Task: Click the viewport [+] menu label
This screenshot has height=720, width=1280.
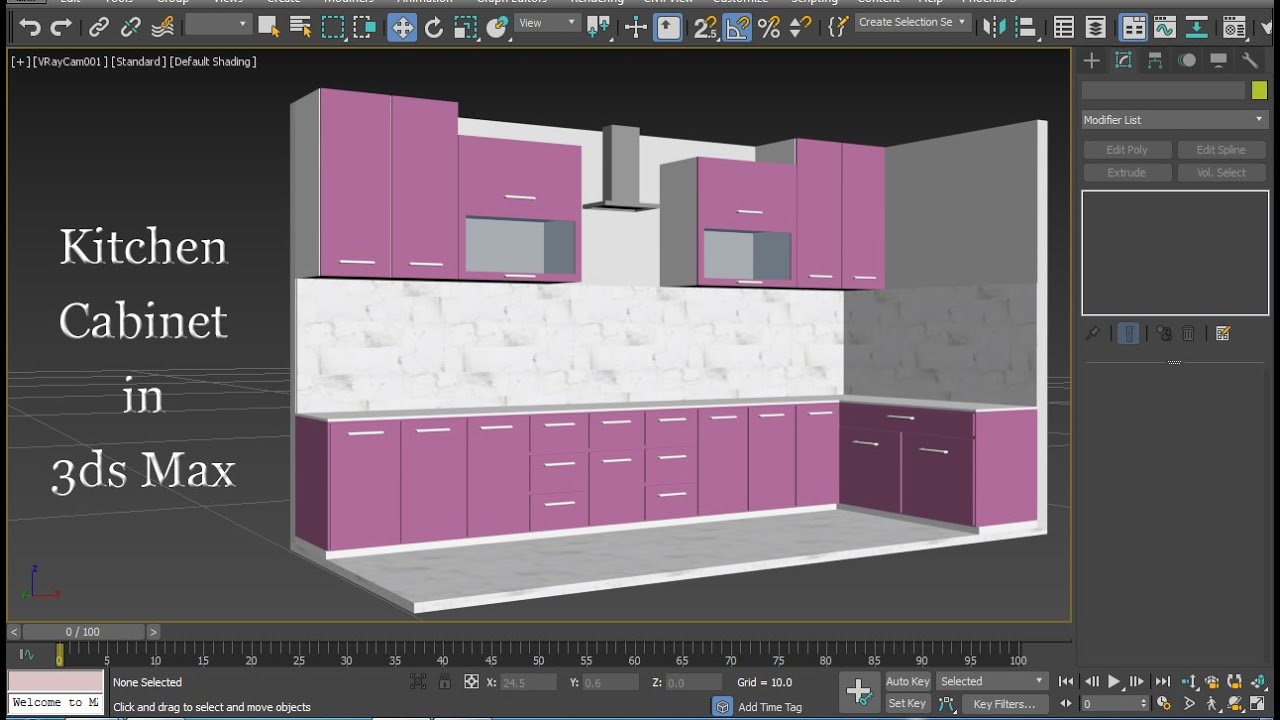Action: coord(19,62)
